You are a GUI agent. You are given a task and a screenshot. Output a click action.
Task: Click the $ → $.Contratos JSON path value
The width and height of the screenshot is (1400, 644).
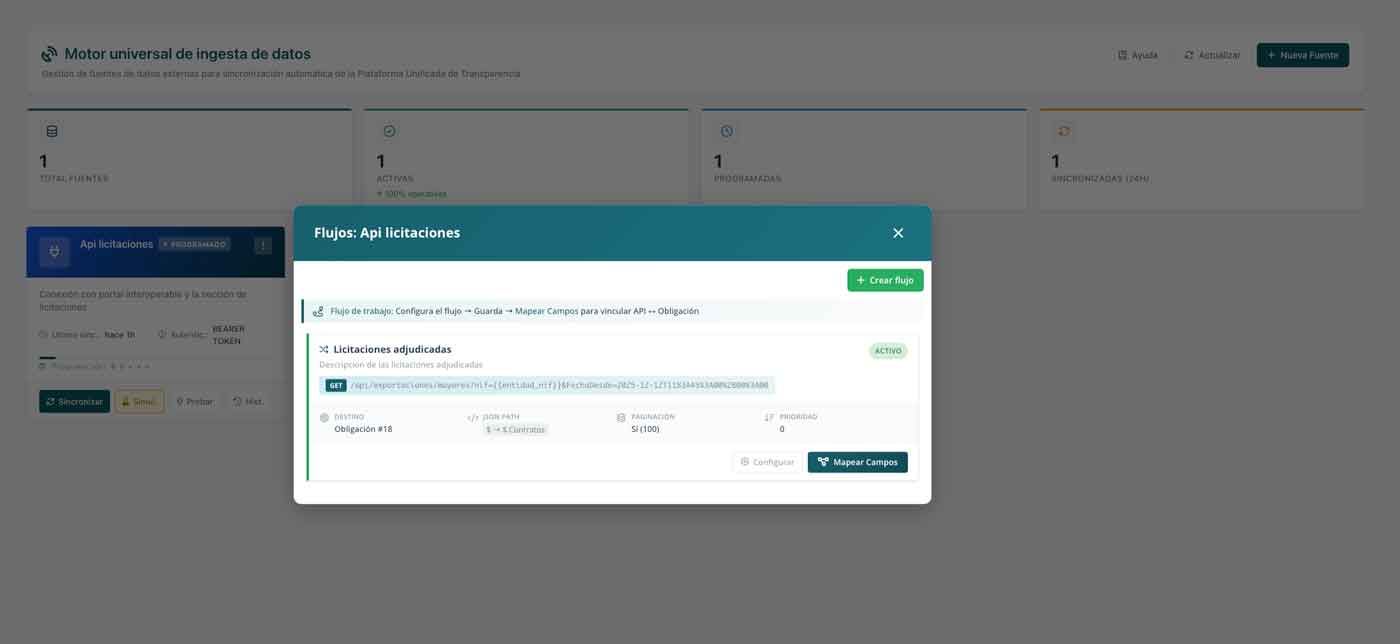point(516,430)
